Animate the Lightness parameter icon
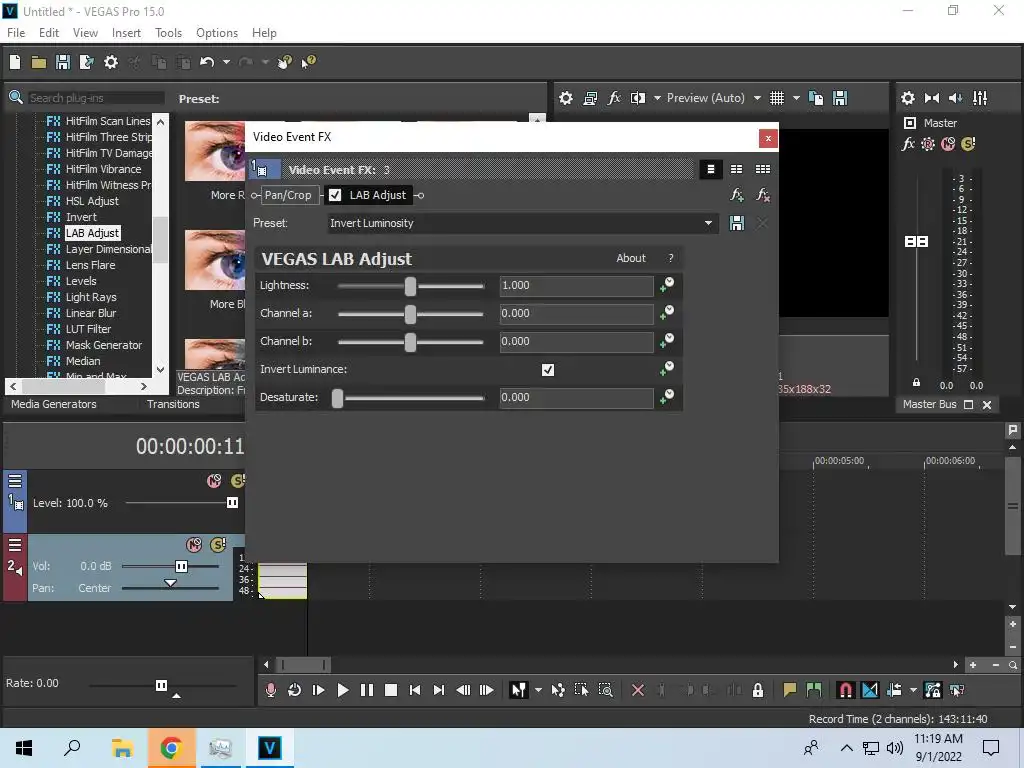The height and width of the screenshot is (768, 1024). point(667,285)
